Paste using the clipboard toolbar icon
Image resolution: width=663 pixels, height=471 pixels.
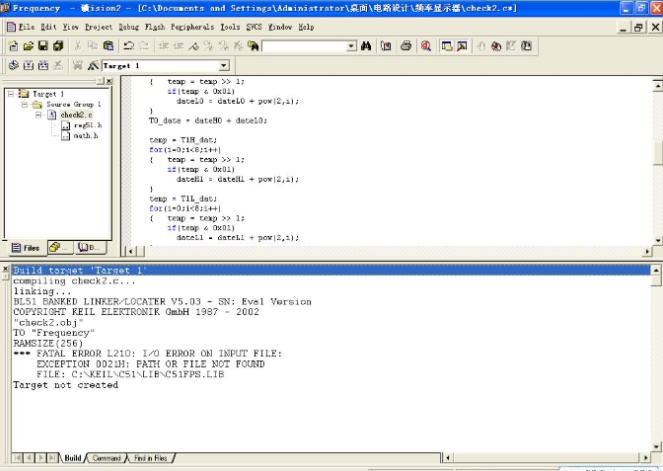109,46
